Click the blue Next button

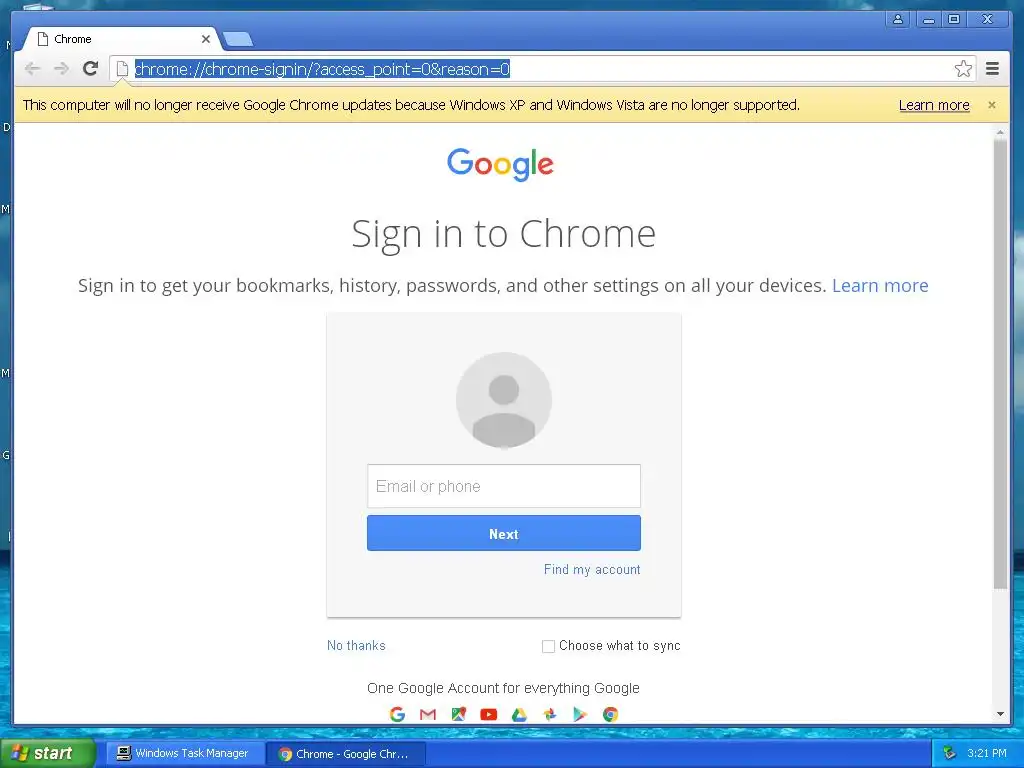tap(504, 533)
